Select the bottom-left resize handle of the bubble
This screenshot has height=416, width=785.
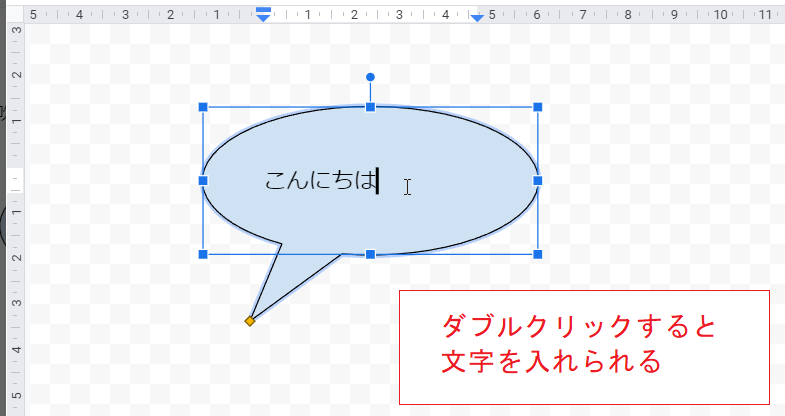203,254
